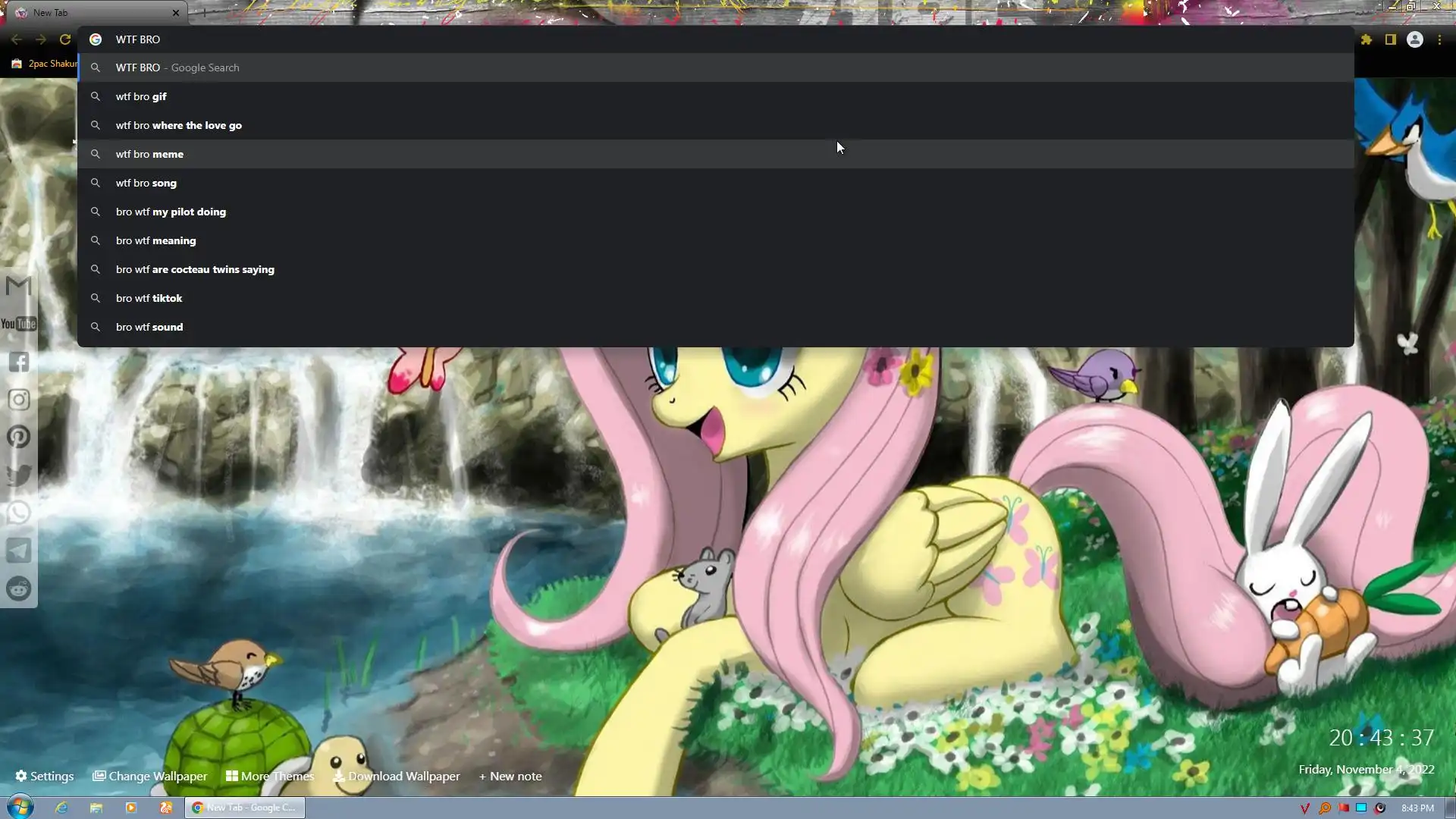Click the Chrome extensions puzzle icon
The height and width of the screenshot is (819, 1456).
click(x=1367, y=39)
